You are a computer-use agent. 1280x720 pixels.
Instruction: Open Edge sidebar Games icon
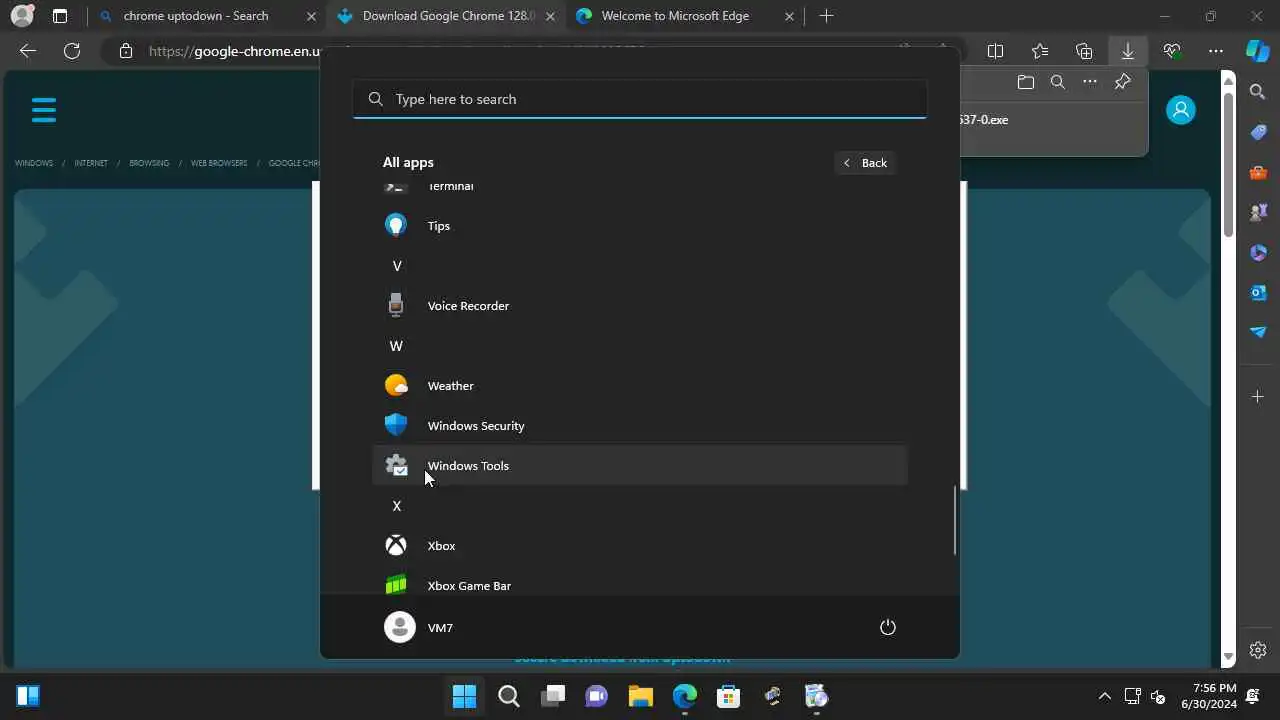[x=1258, y=212]
